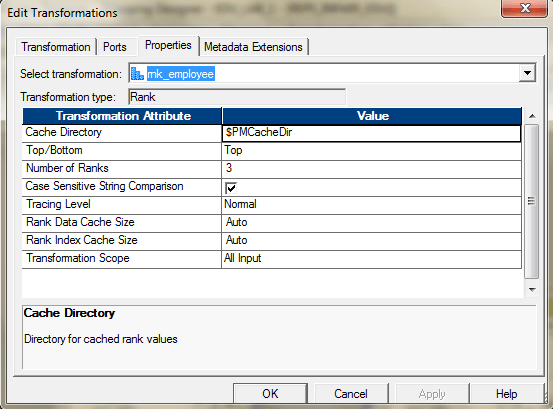The width and height of the screenshot is (553, 409).
Task: Close the Edit Transformations dialog
Action: click(x=525, y=8)
